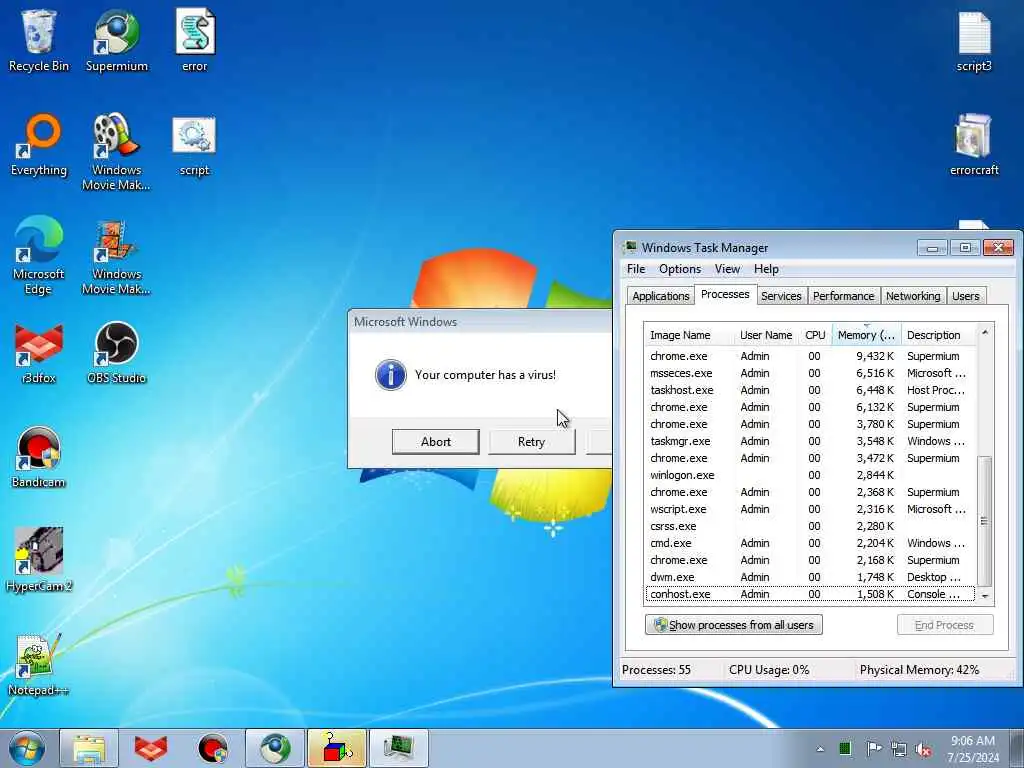The width and height of the screenshot is (1024, 768).
Task: Select the taskhost.exe process row
Action: point(810,390)
